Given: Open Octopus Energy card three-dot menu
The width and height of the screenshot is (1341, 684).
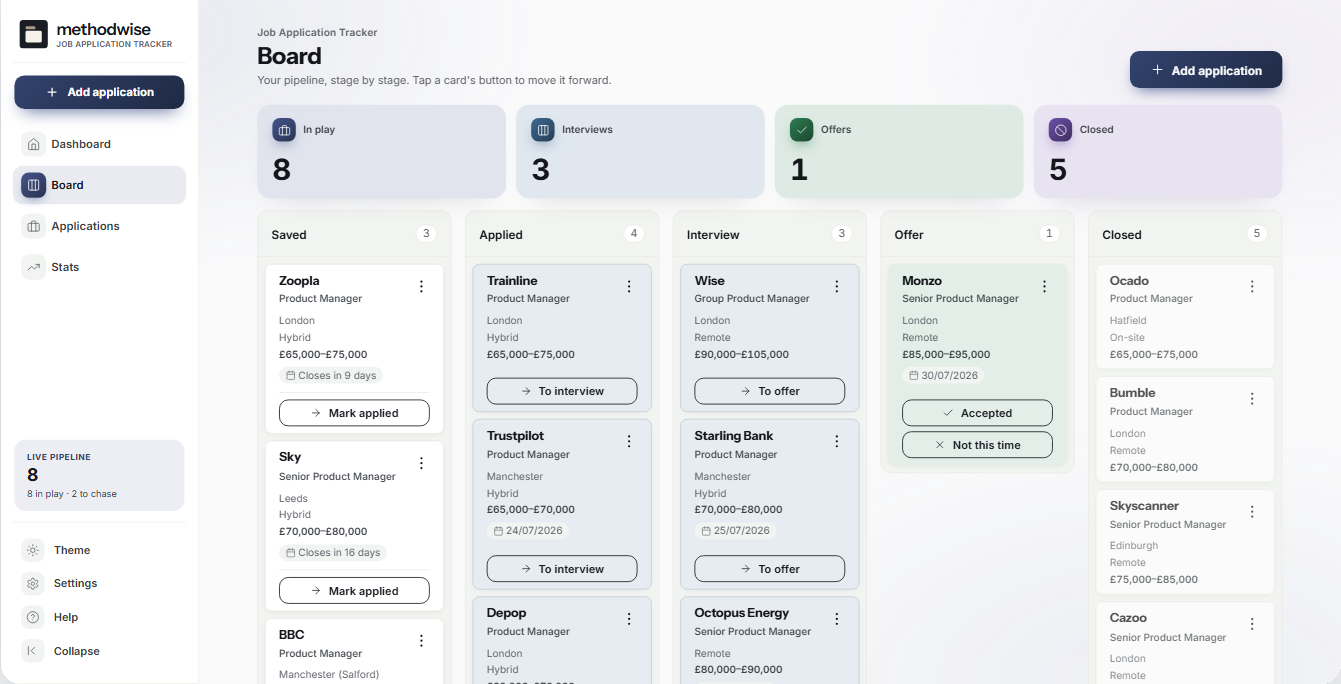Looking at the screenshot, I should 837,619.
